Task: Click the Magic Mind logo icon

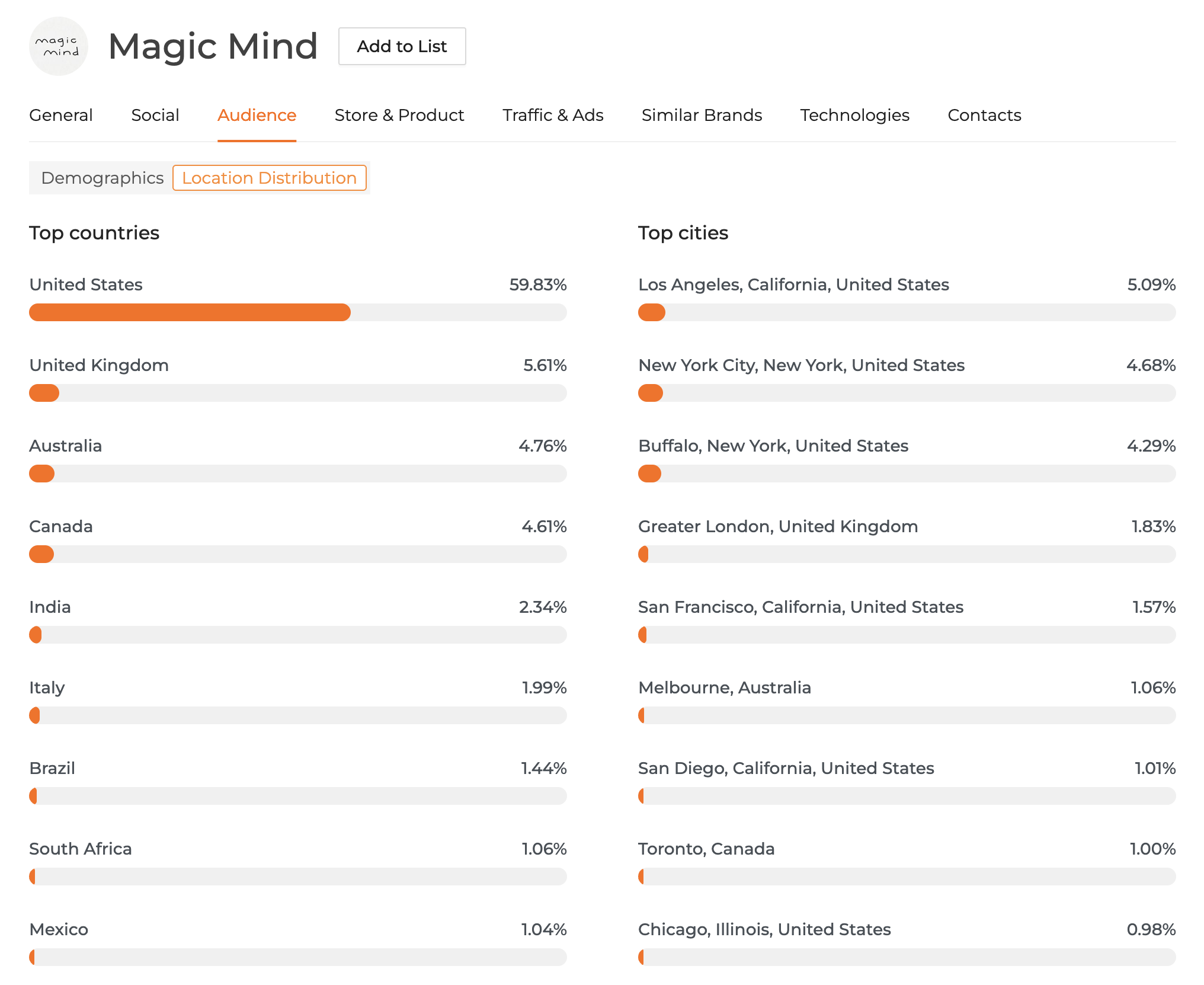Action: [58, 46]
